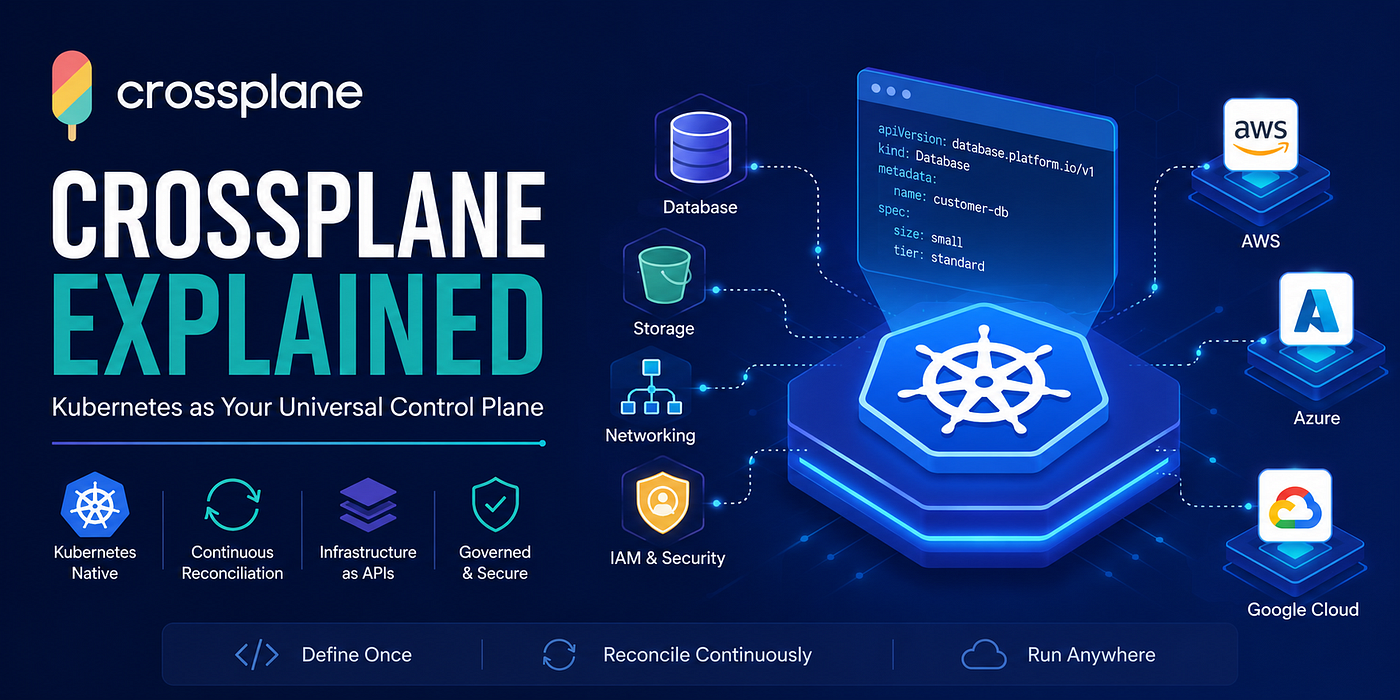1400x700 pixels.
Task: Click the Continuous Reconciliation arrows icon
Action: 233,503
